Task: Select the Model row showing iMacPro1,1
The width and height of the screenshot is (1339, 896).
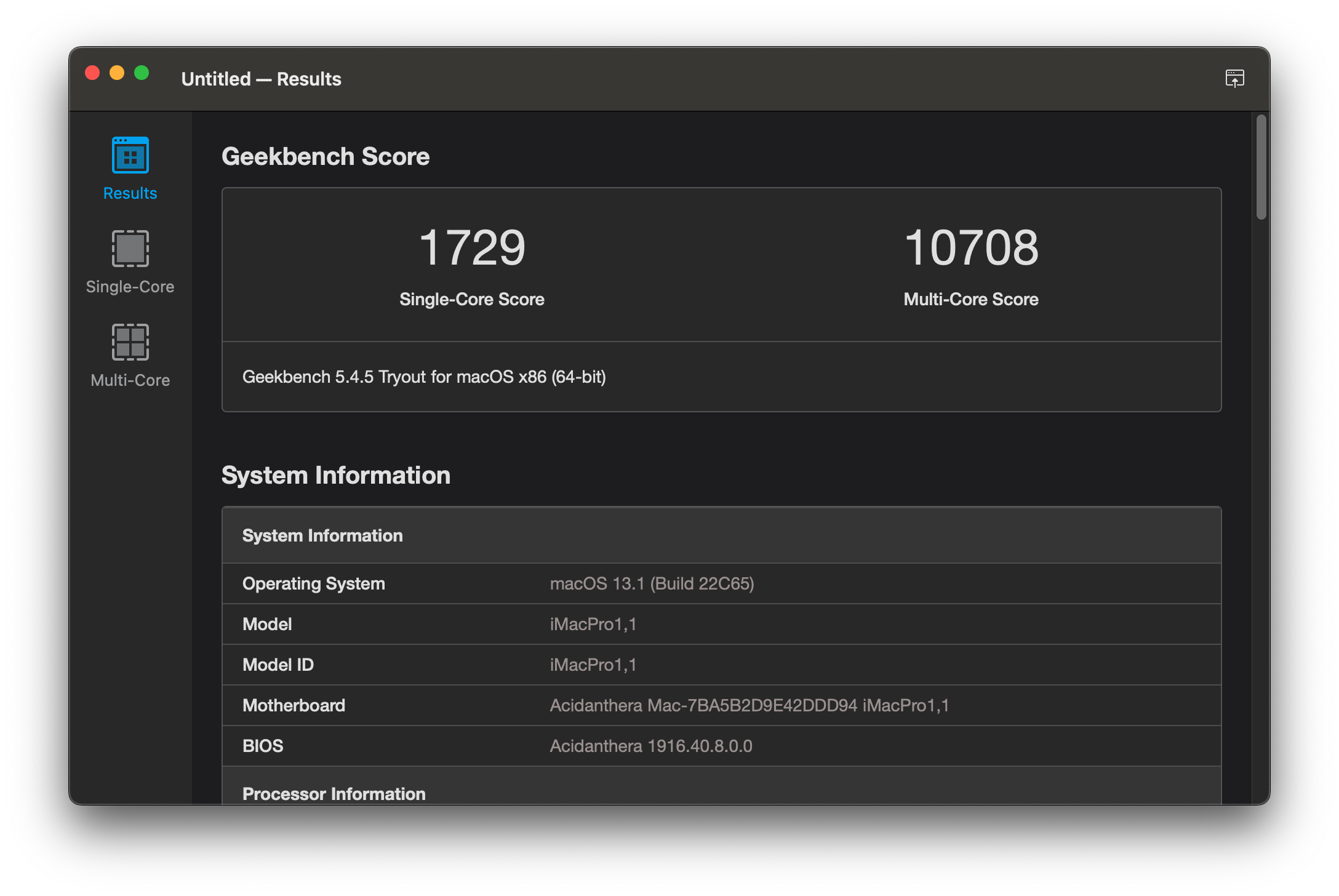Action: point(593,624)
